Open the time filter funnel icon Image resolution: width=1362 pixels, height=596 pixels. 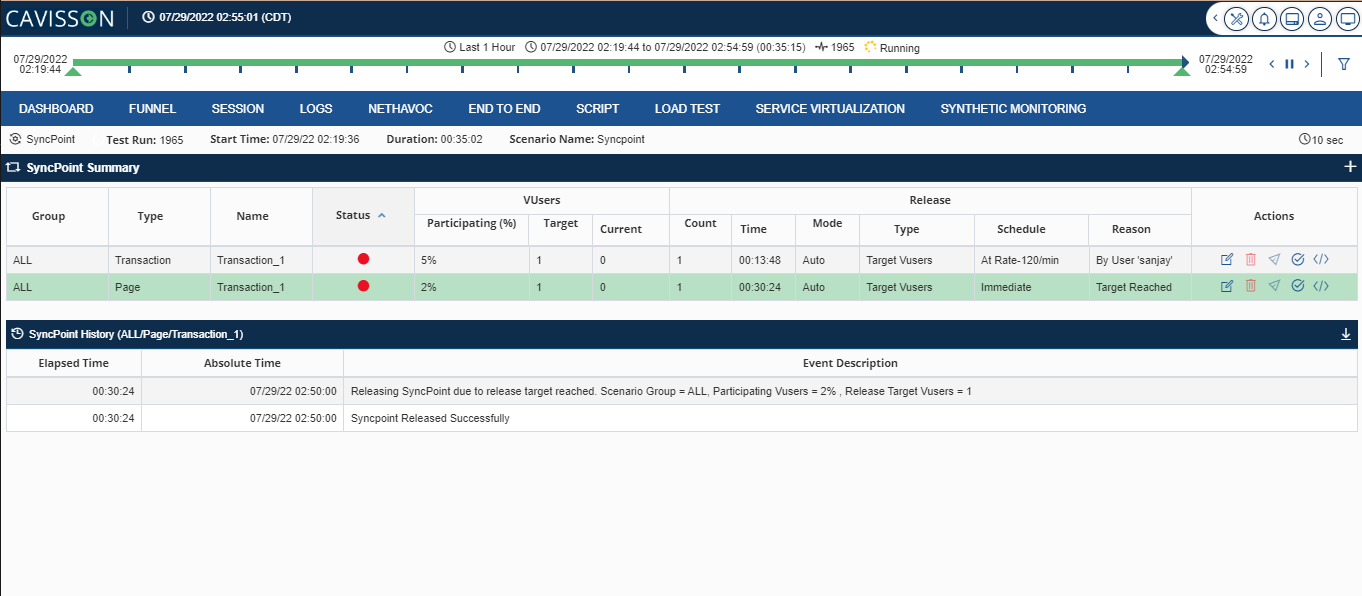point(1344,64)
